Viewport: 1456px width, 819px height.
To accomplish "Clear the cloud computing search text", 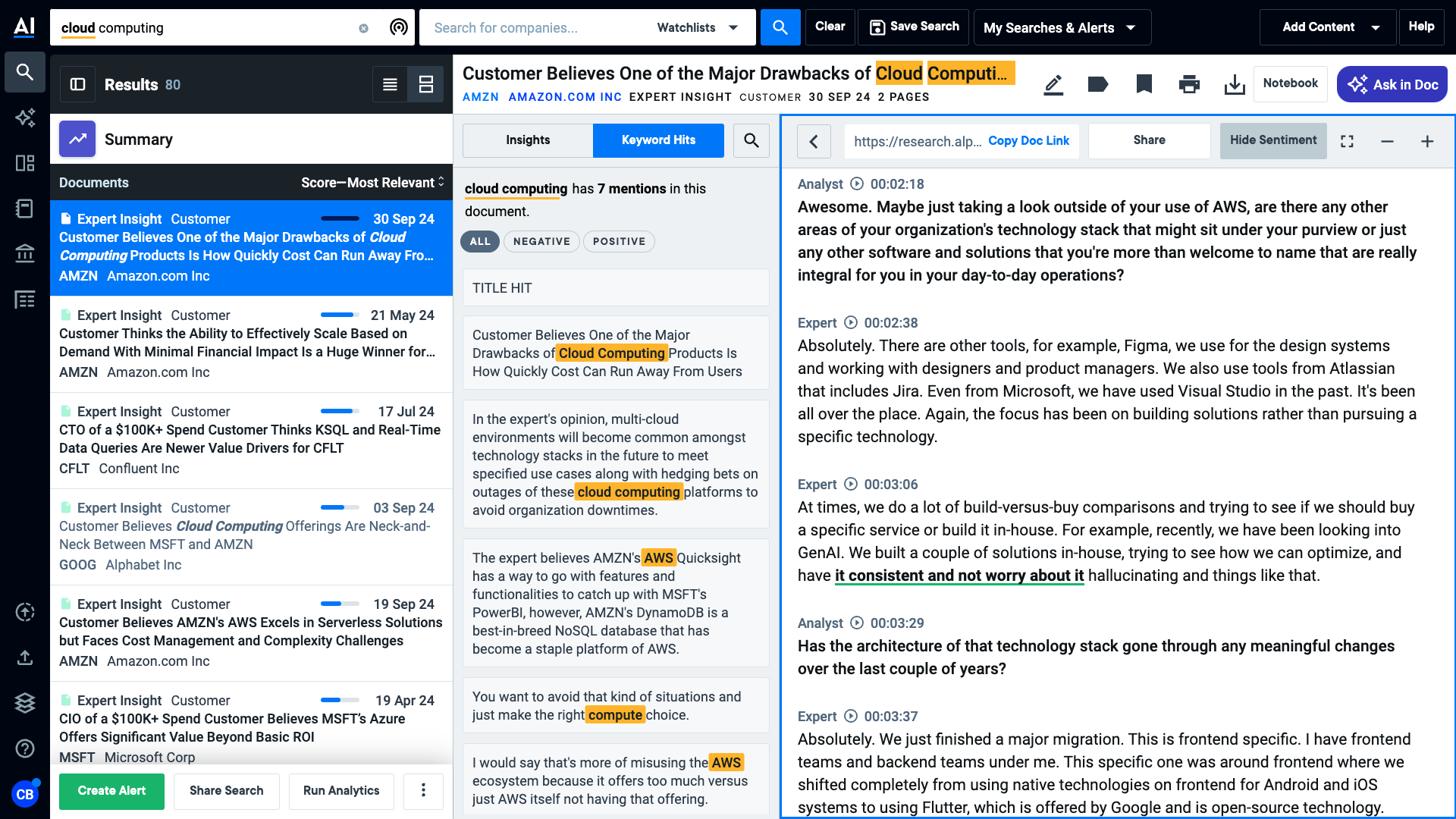I will [x=363, y=28].
